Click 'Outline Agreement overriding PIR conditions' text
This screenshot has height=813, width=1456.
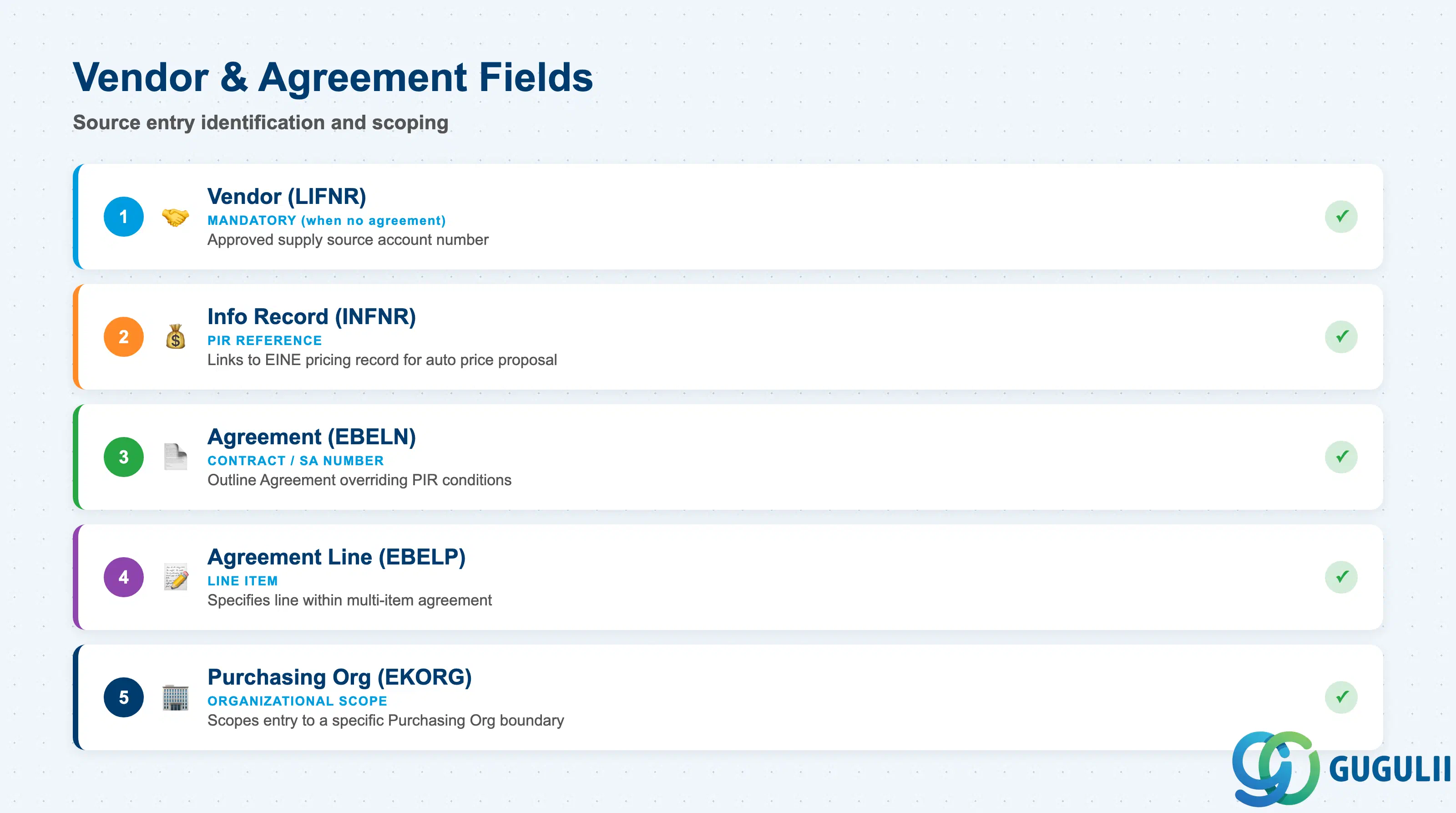(359, 480)
